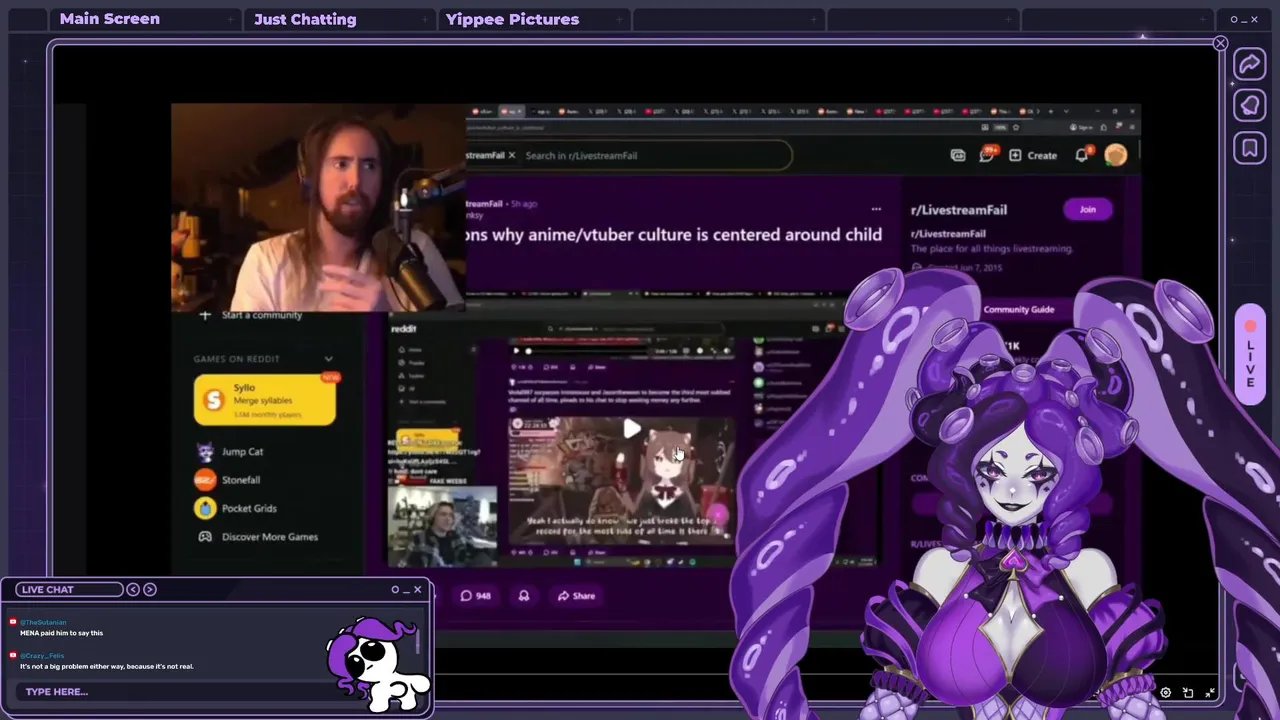Open the Stonefall game
Viewport: 1280px width, 720px height.
[x=228, y=480]
